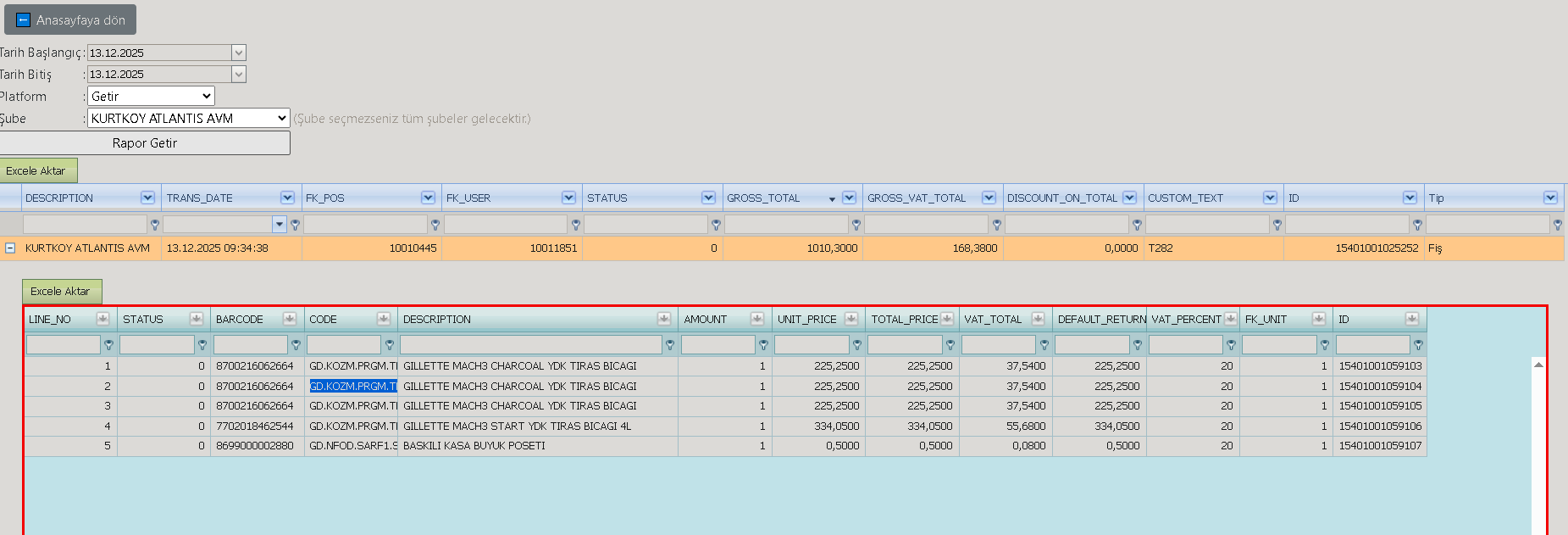Image resolution: width=1568 pixels, height=535 pixels.
Task: Open TRANS_DATE filter box dropdown arrow
Action: [x=280, y=225]
